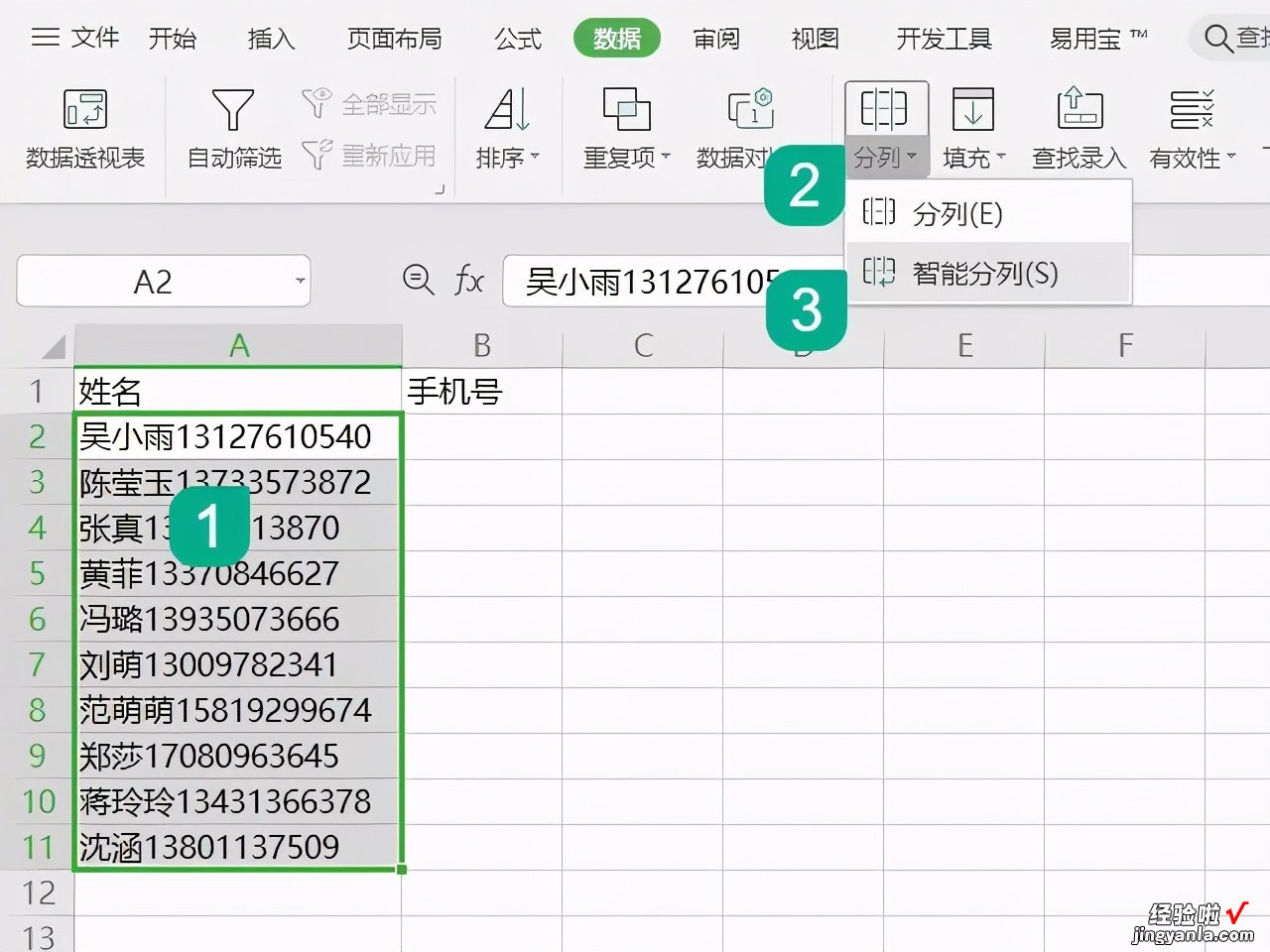Click the 分列 split columns icon

tap(884, 109)
